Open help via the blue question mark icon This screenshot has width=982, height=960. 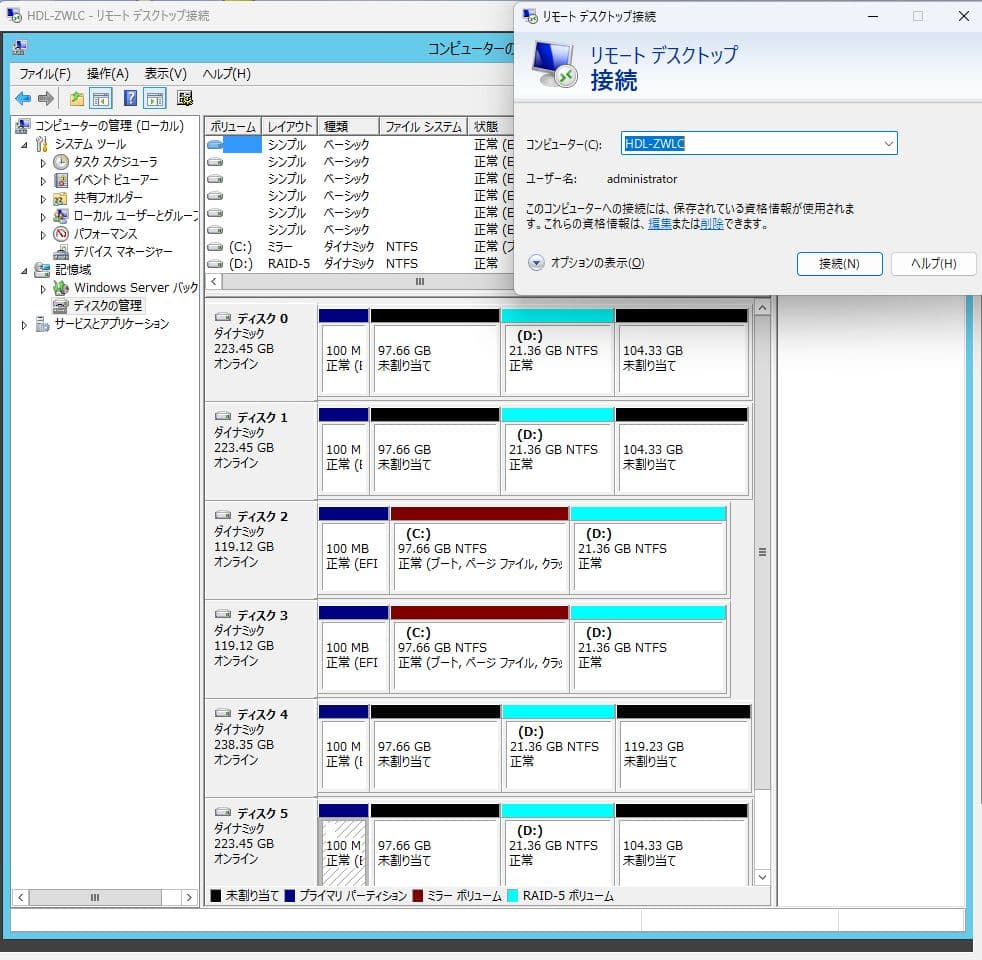130,98
